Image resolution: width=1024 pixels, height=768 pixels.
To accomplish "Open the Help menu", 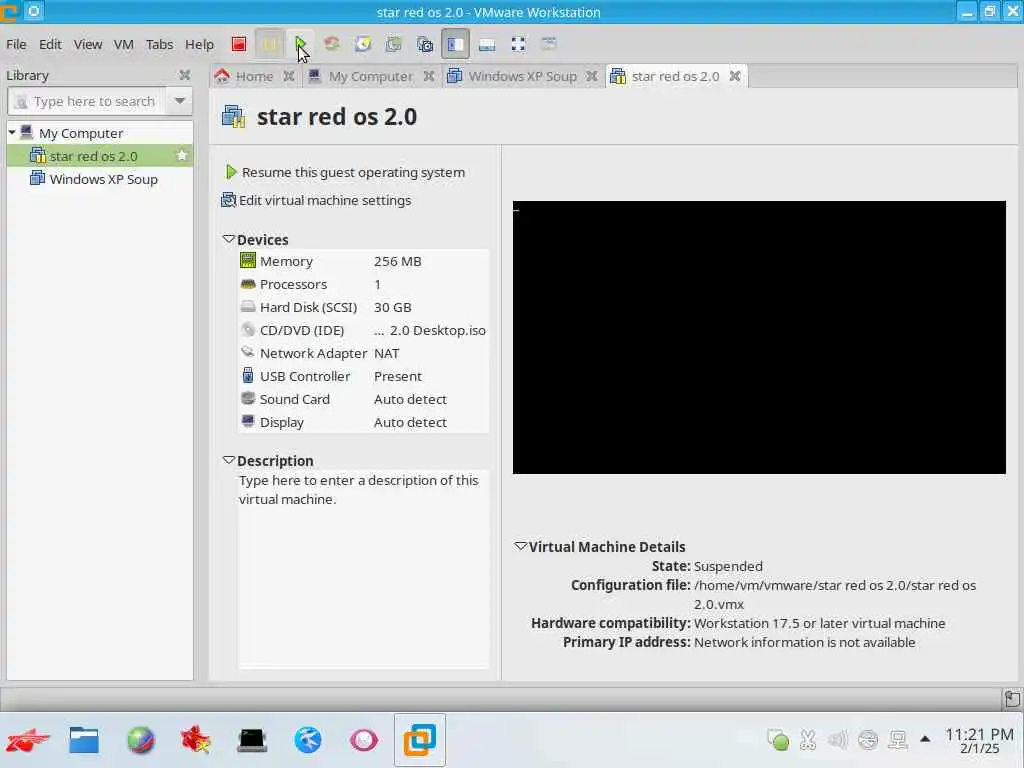I will 199,44.
